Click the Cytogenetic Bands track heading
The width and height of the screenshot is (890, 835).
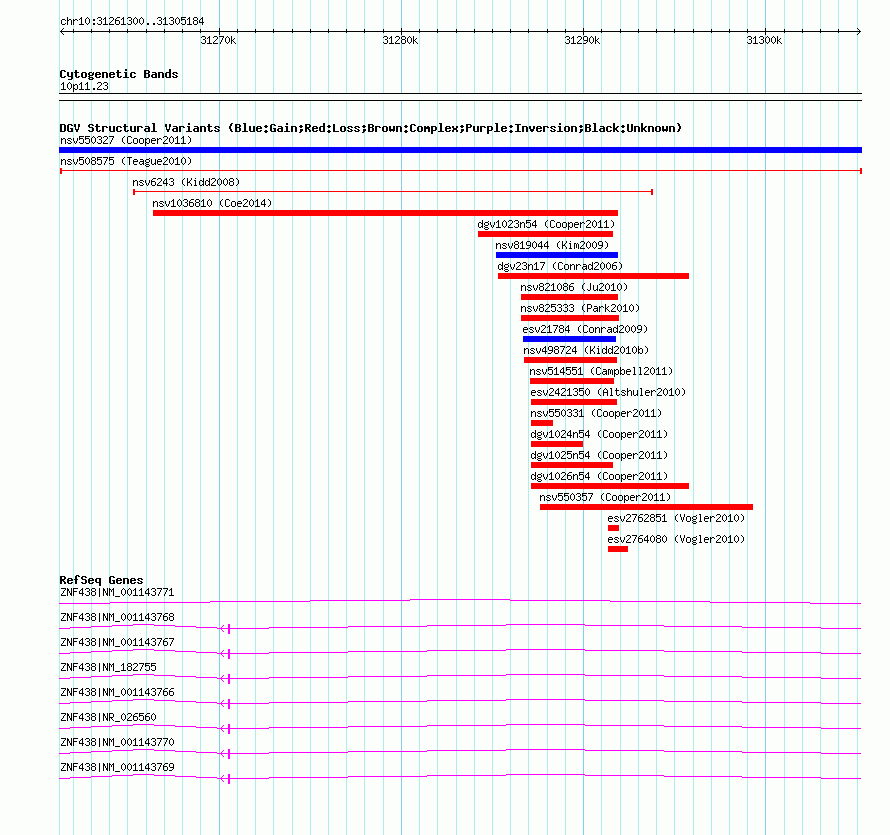click(x=119, y=74)
